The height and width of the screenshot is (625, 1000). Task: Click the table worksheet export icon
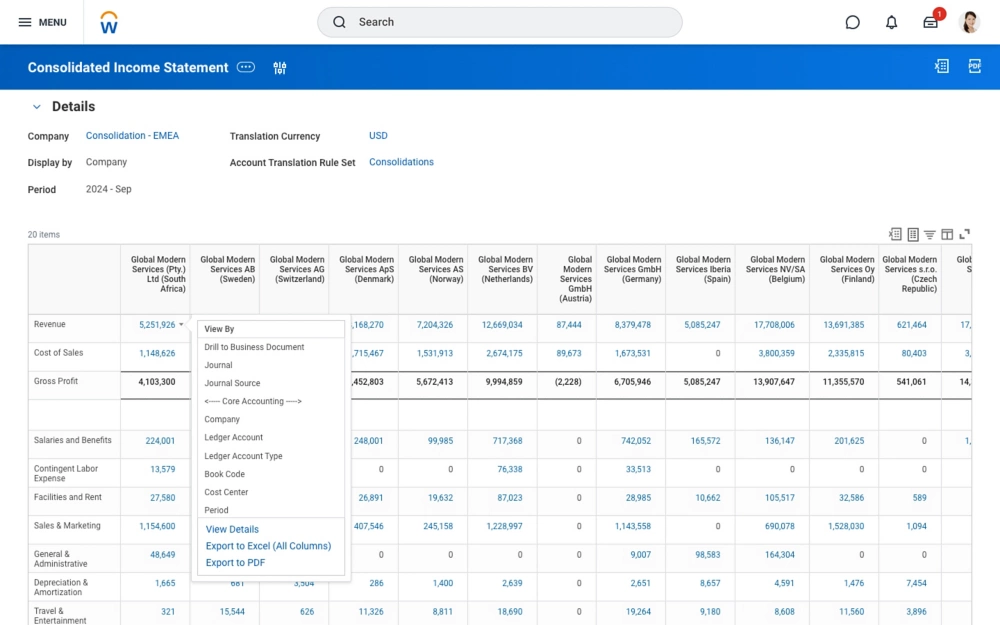coord(913,234)
